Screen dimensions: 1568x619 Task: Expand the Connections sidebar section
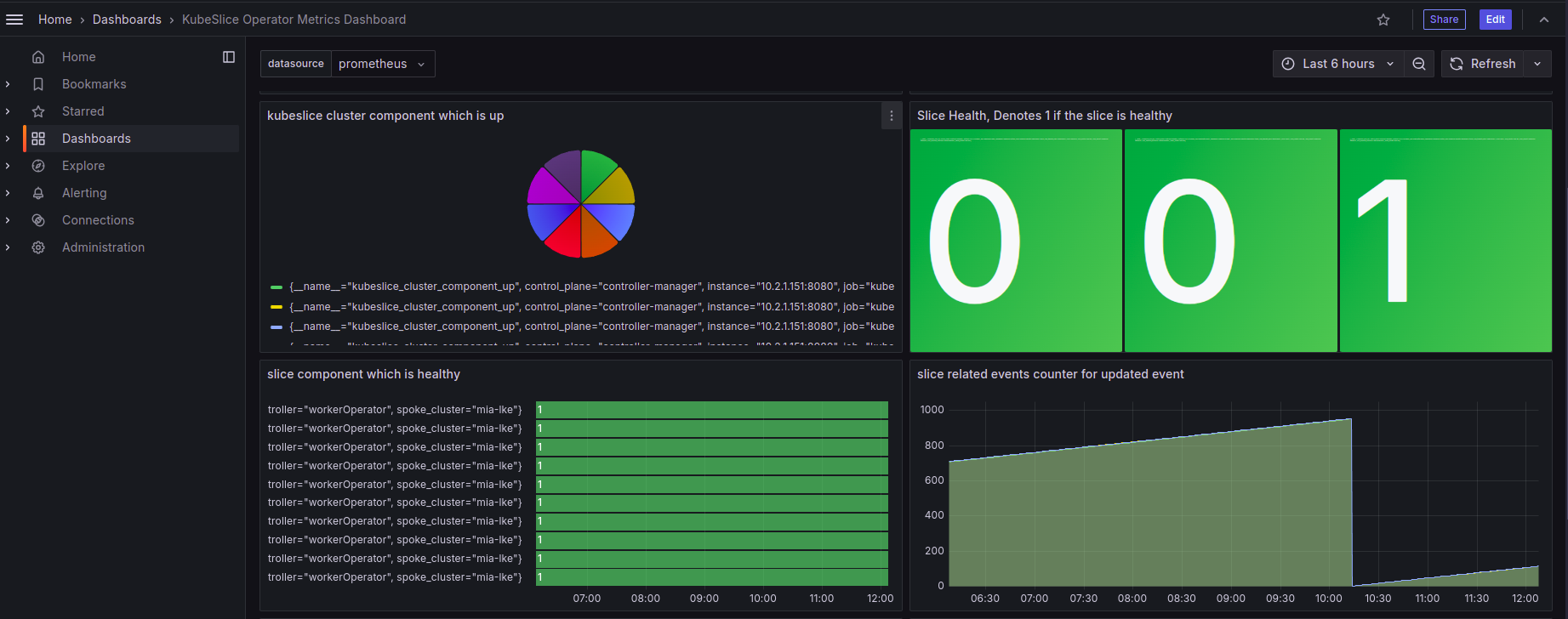point(8,220)
